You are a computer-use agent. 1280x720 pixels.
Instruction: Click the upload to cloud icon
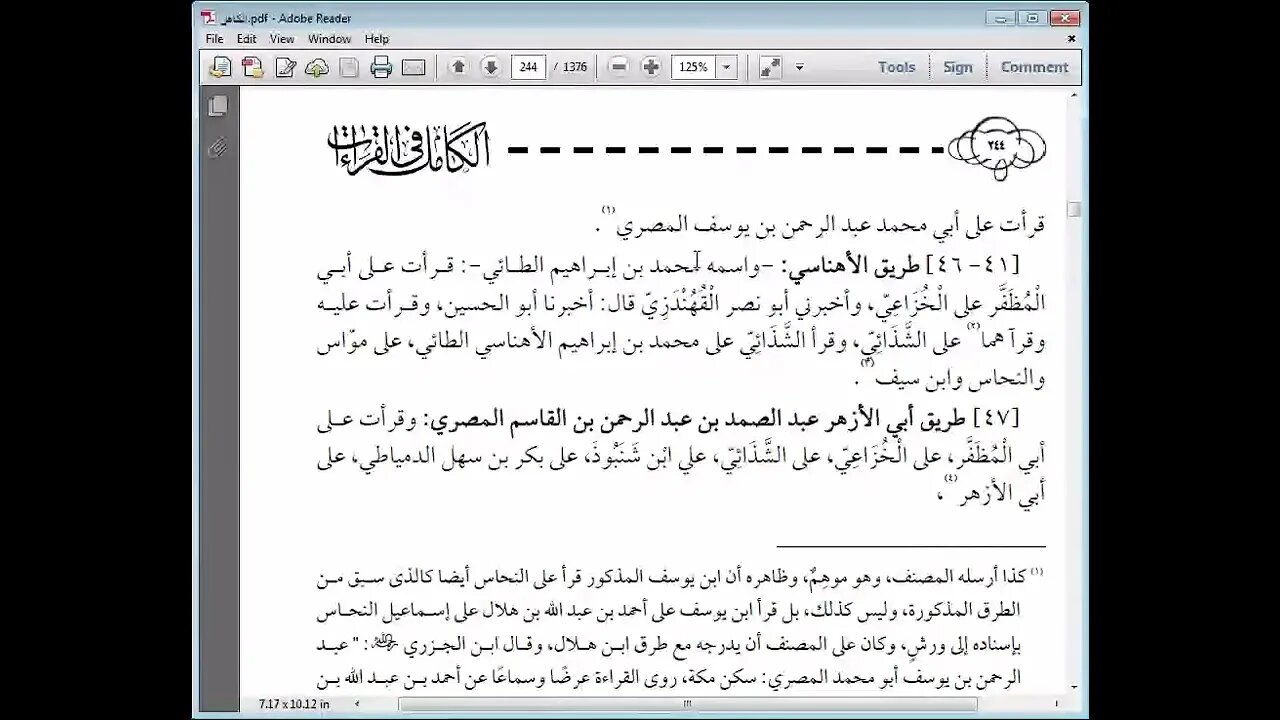coord(317,67)
